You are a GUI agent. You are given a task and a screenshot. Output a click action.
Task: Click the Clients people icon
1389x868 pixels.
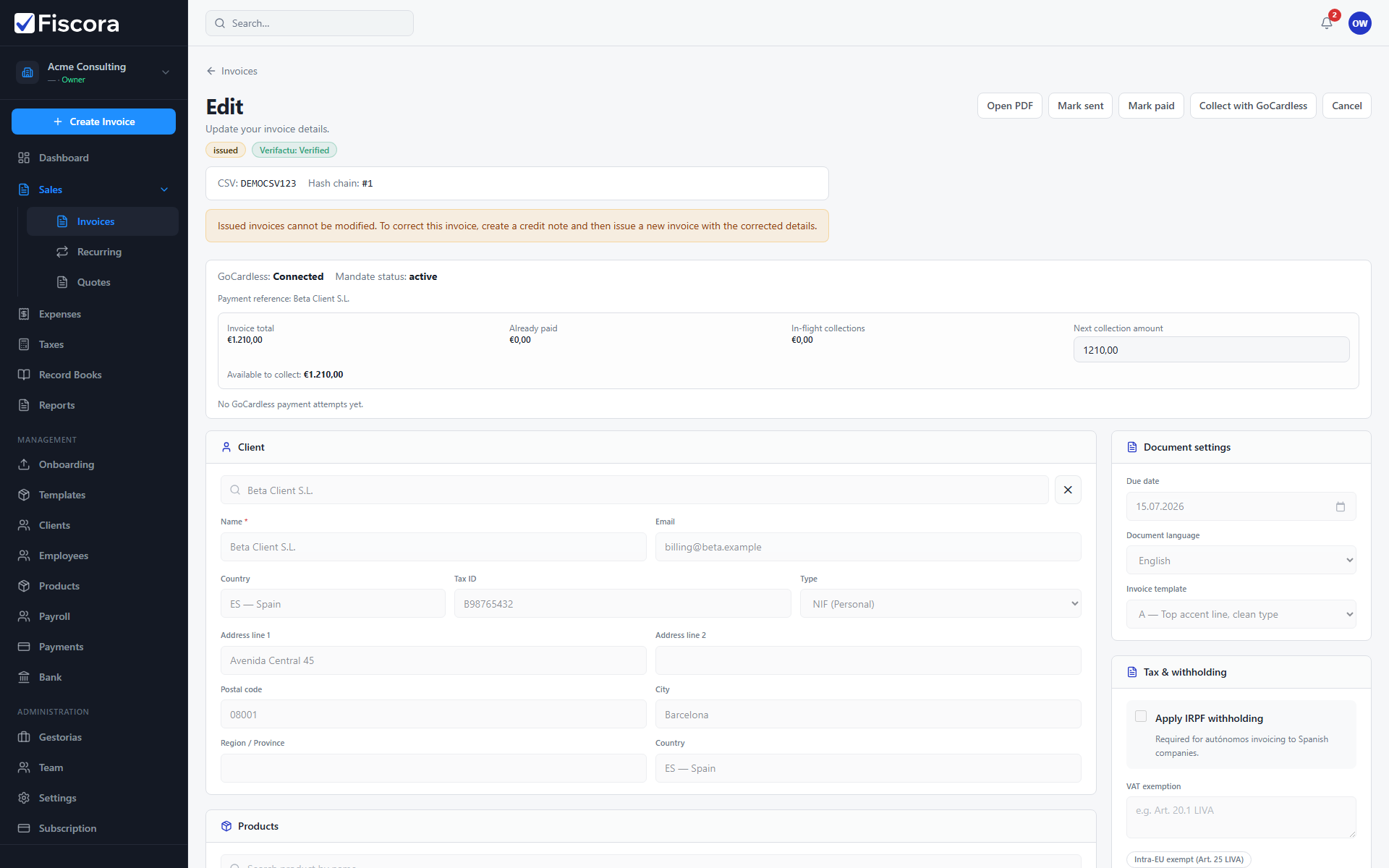pos(24,525)
